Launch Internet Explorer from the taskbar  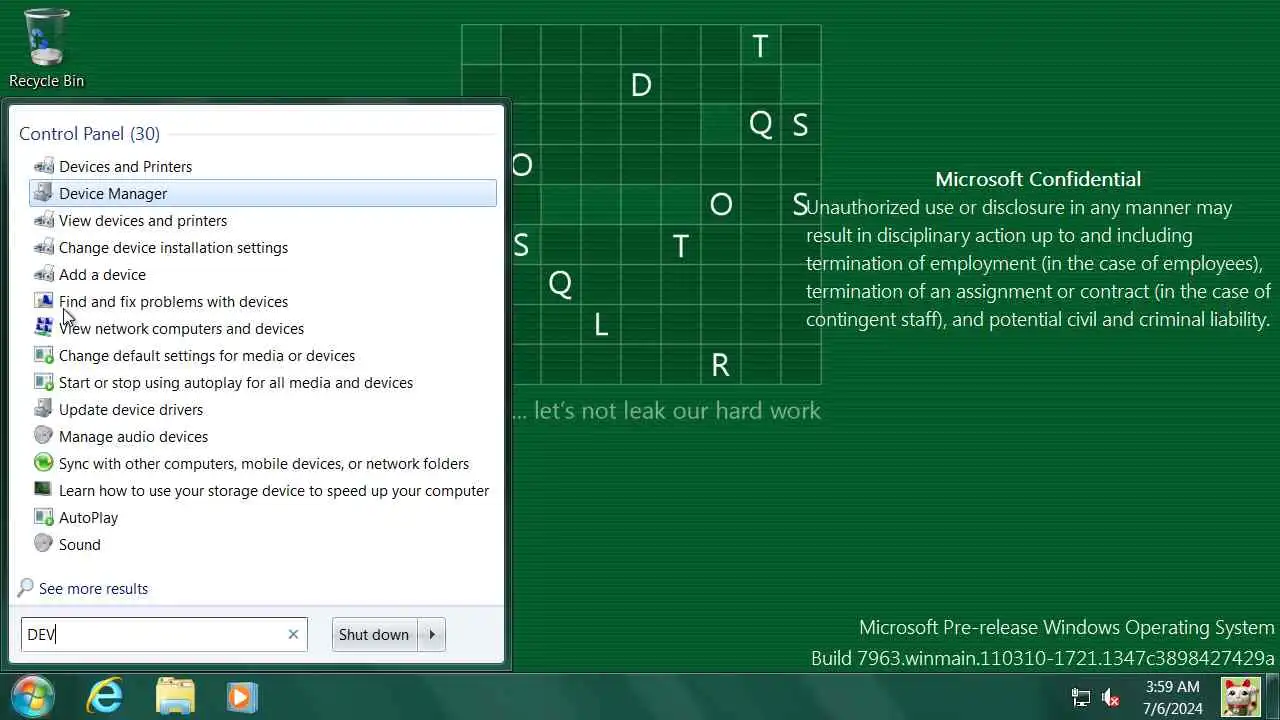[x=104, y=696]
